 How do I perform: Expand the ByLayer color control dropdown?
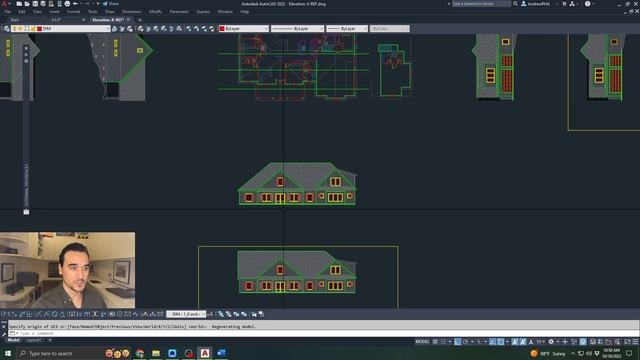coord(266,29)
